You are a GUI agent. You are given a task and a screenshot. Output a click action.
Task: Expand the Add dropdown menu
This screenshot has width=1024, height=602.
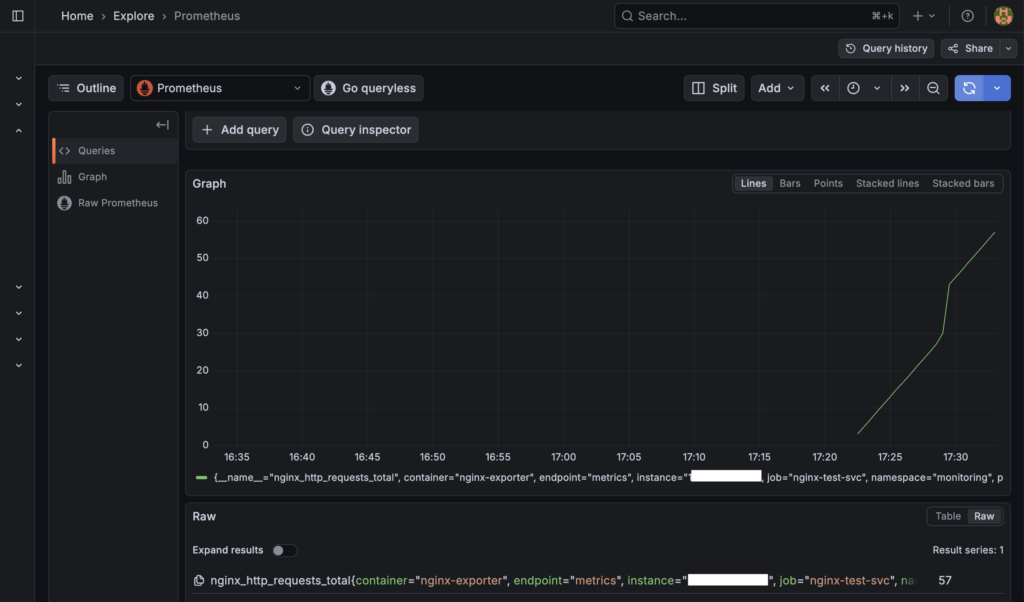pyautogui.click(x=777, y=88)
